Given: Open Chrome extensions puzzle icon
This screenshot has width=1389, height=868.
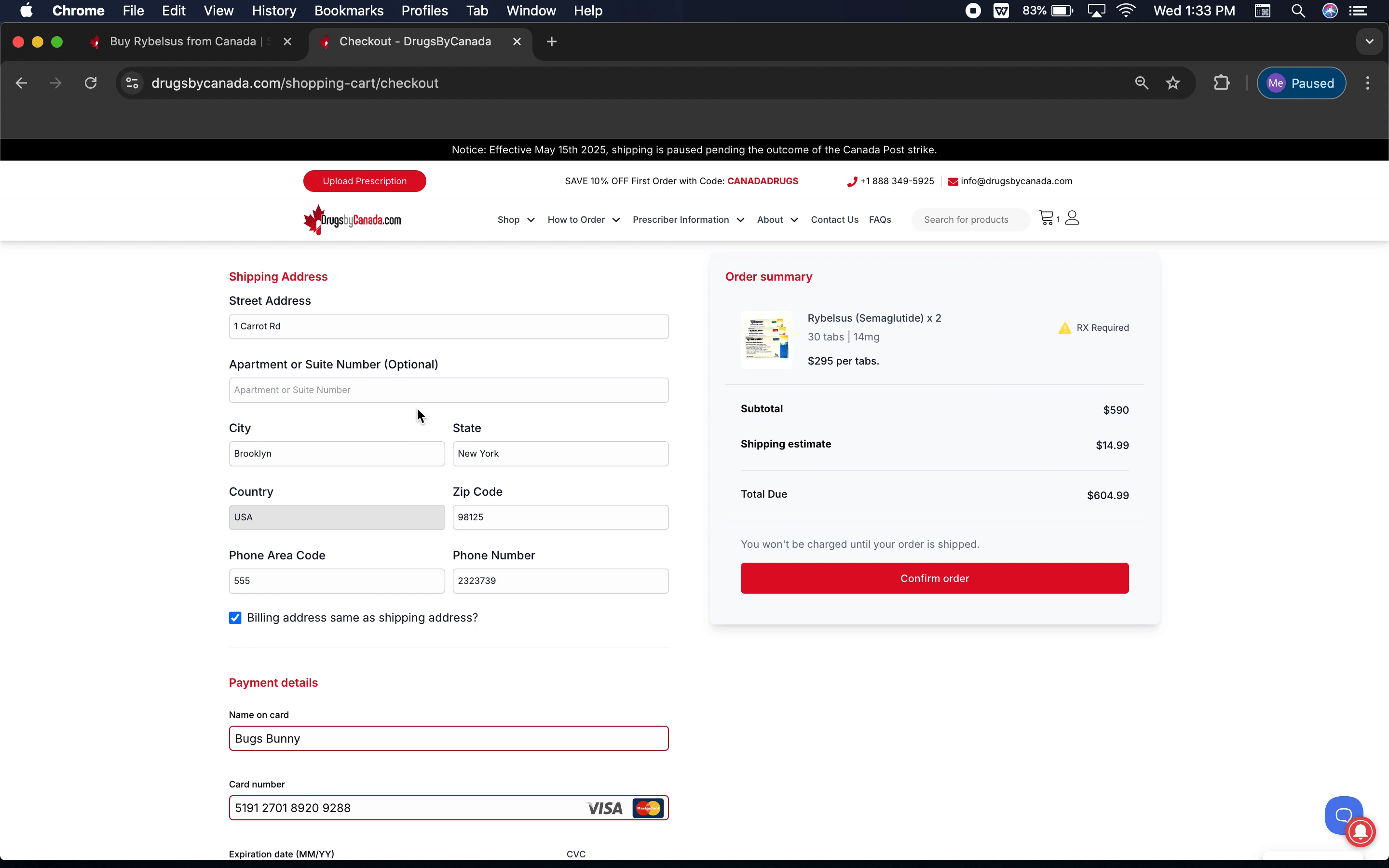Looking at the screenshot, I should (x=1221, y=83).
